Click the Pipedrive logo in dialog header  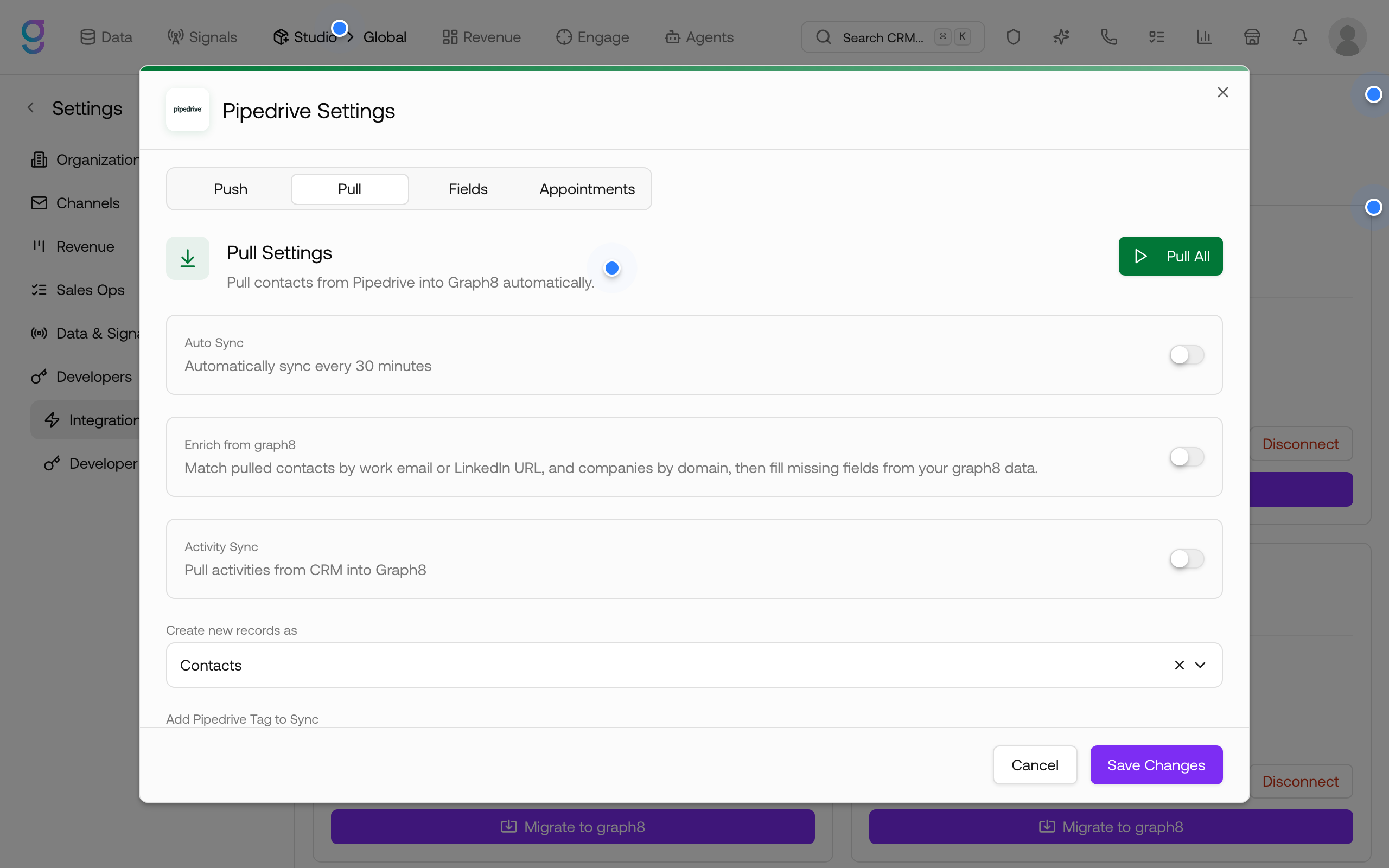(x=188, y=110)
